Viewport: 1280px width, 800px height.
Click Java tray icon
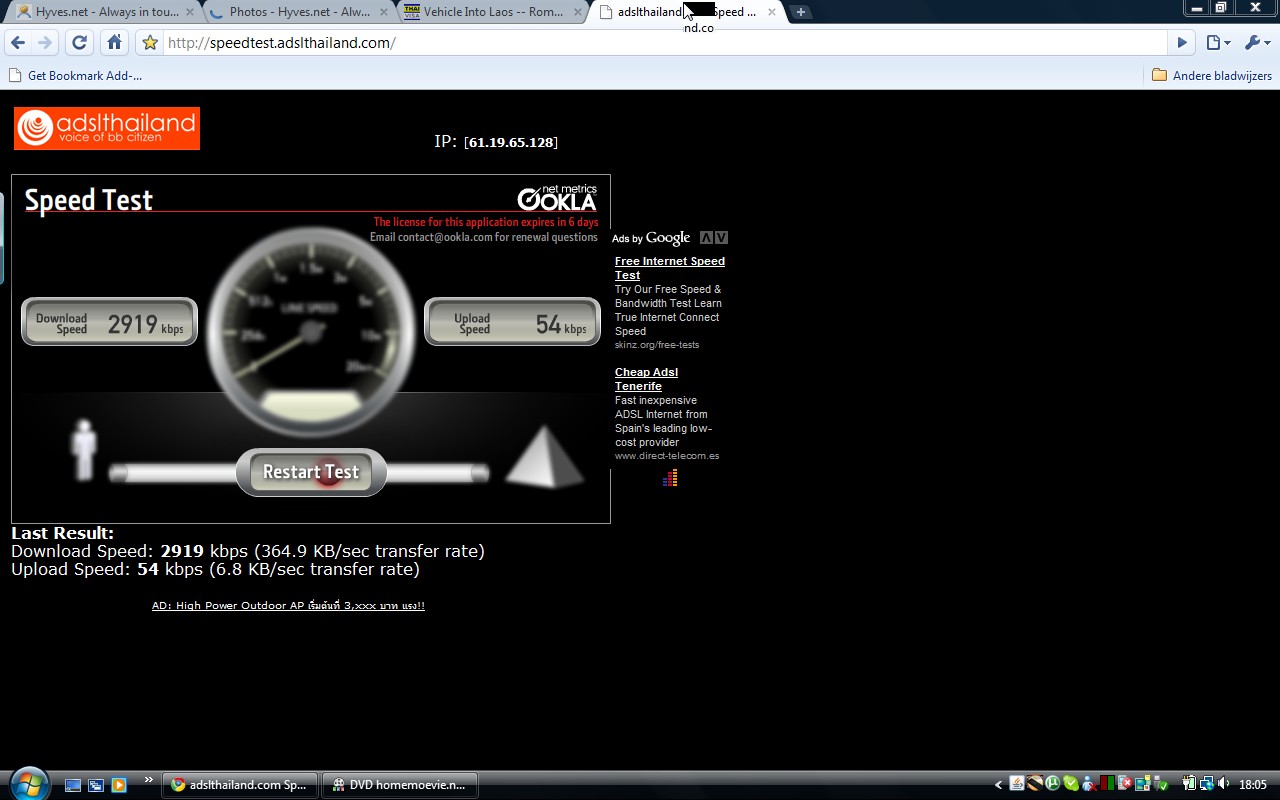tap(1017, 783)
